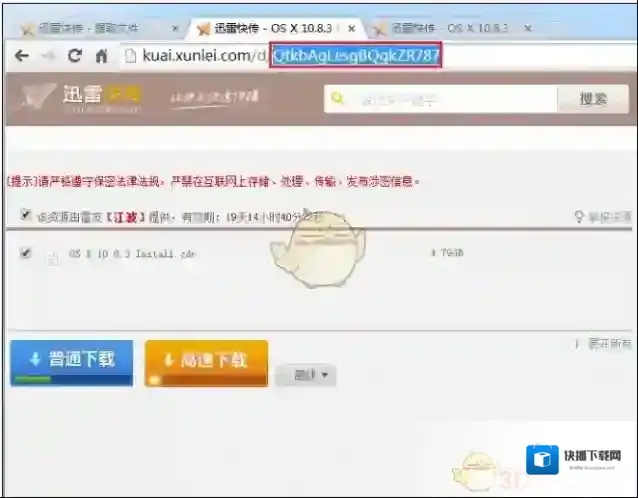
Task: Click the file icon beside OS X Install.cdr
Action: pyautogui.click(x=51, y=256)
